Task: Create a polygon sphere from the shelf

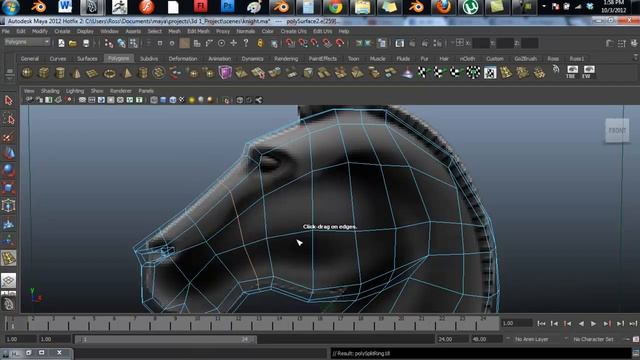Action: tap(27, 73)
